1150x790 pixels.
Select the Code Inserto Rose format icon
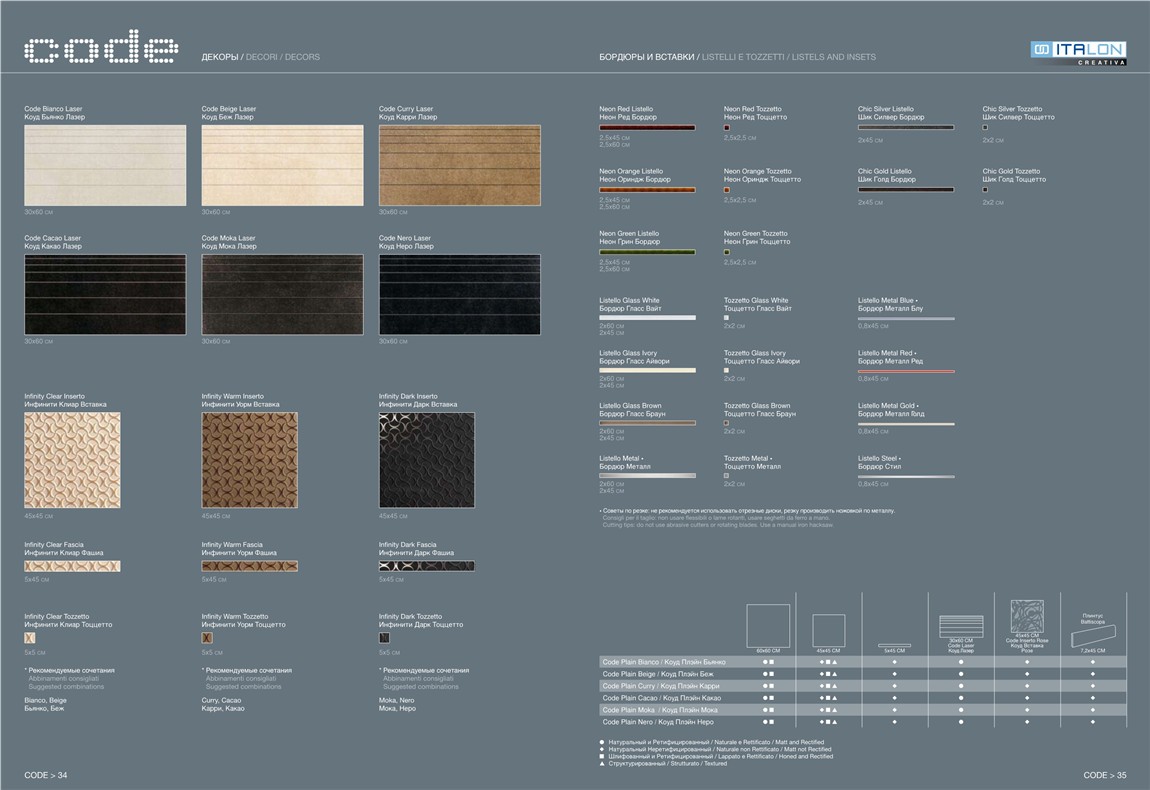[x=1027, y=617]
